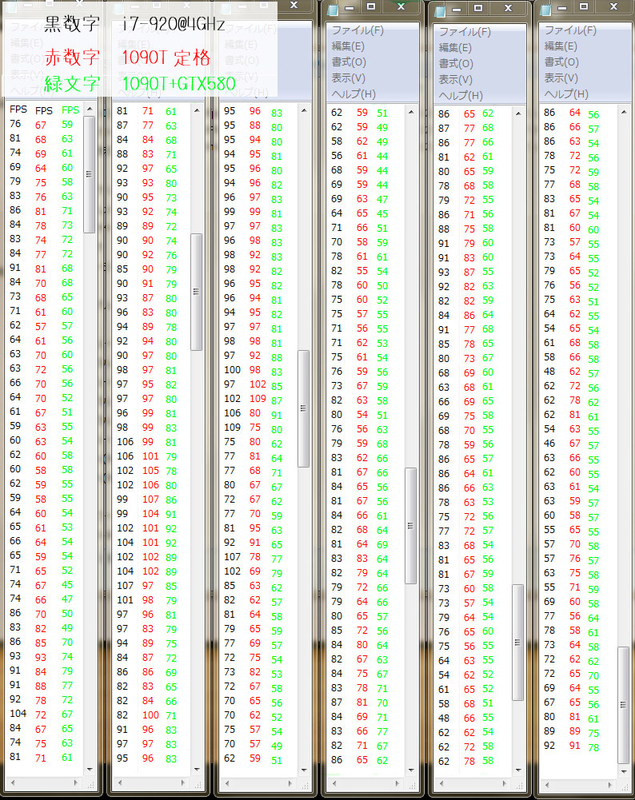Click scroll-down arrow in the third Notepad window
The height and width of the screenshot is (800, 635).
coord(304,769)
